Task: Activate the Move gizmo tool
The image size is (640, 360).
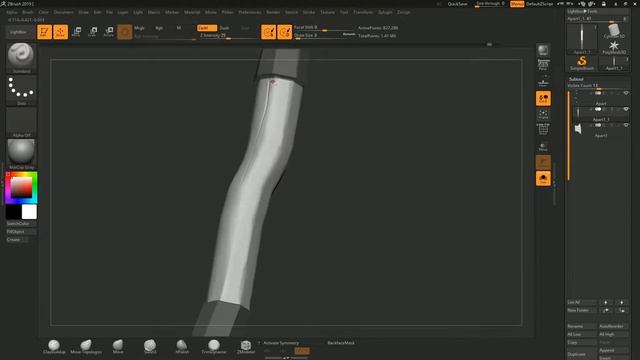Action: [x=76, y=32]
